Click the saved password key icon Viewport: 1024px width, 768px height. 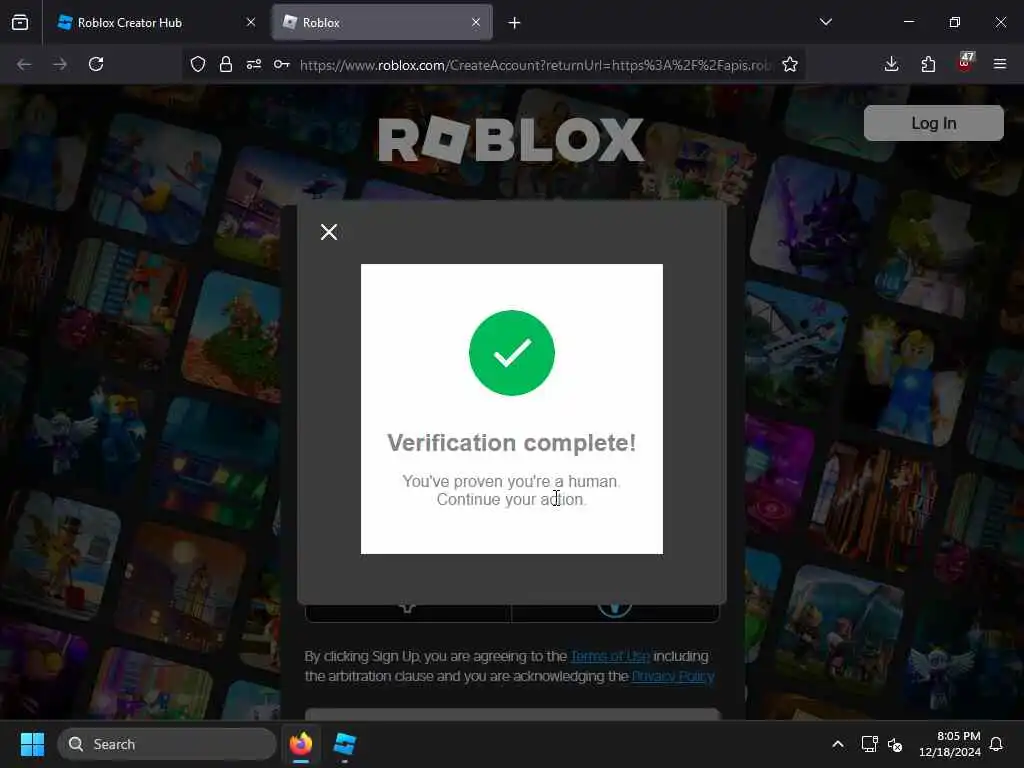point(281,64)
